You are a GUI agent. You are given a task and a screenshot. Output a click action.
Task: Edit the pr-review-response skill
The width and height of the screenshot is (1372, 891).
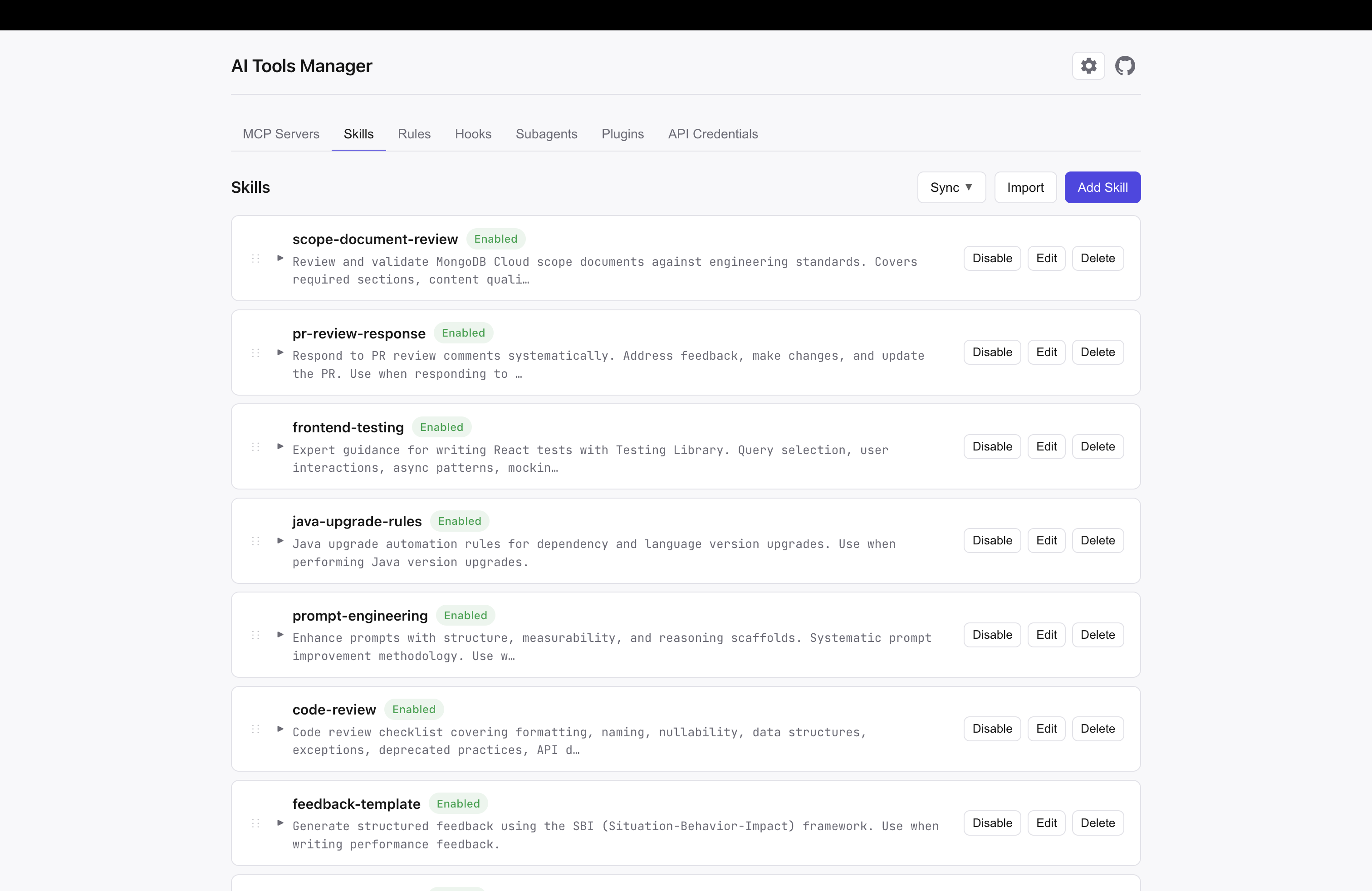pos(1046,352)
